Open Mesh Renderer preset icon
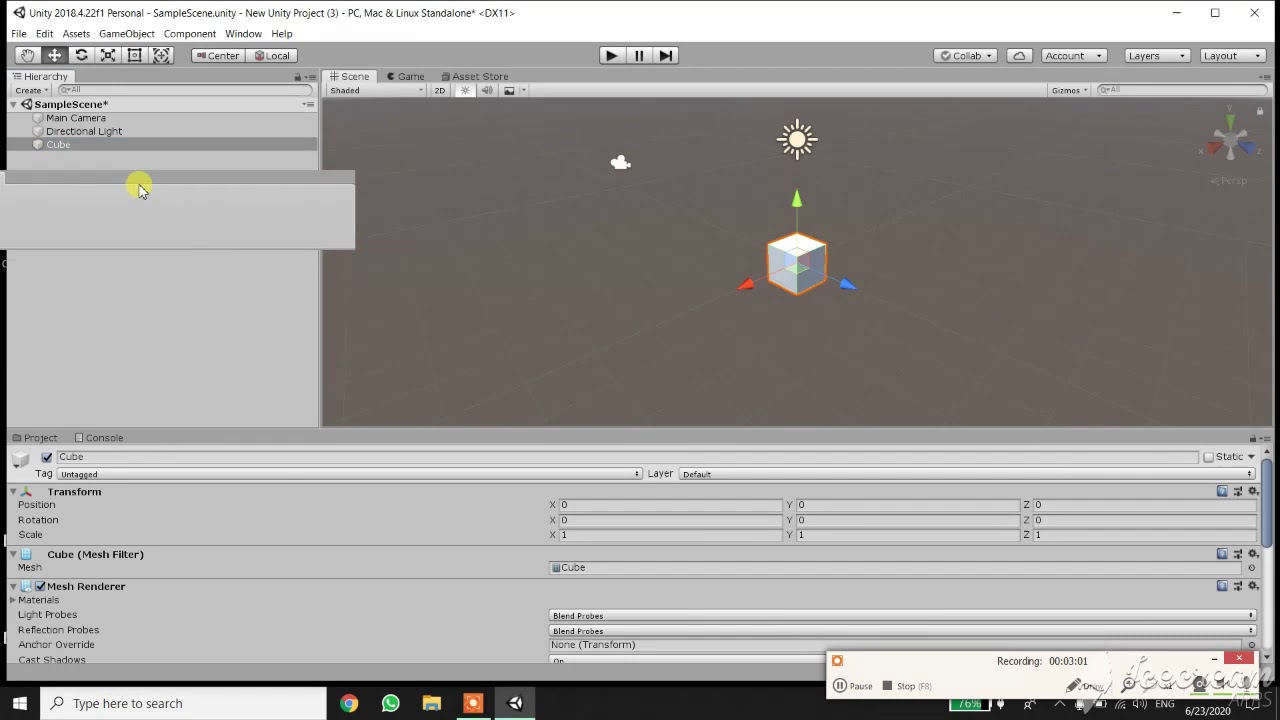Screen dimensions: 1280x720 (x=1237, y=585)
